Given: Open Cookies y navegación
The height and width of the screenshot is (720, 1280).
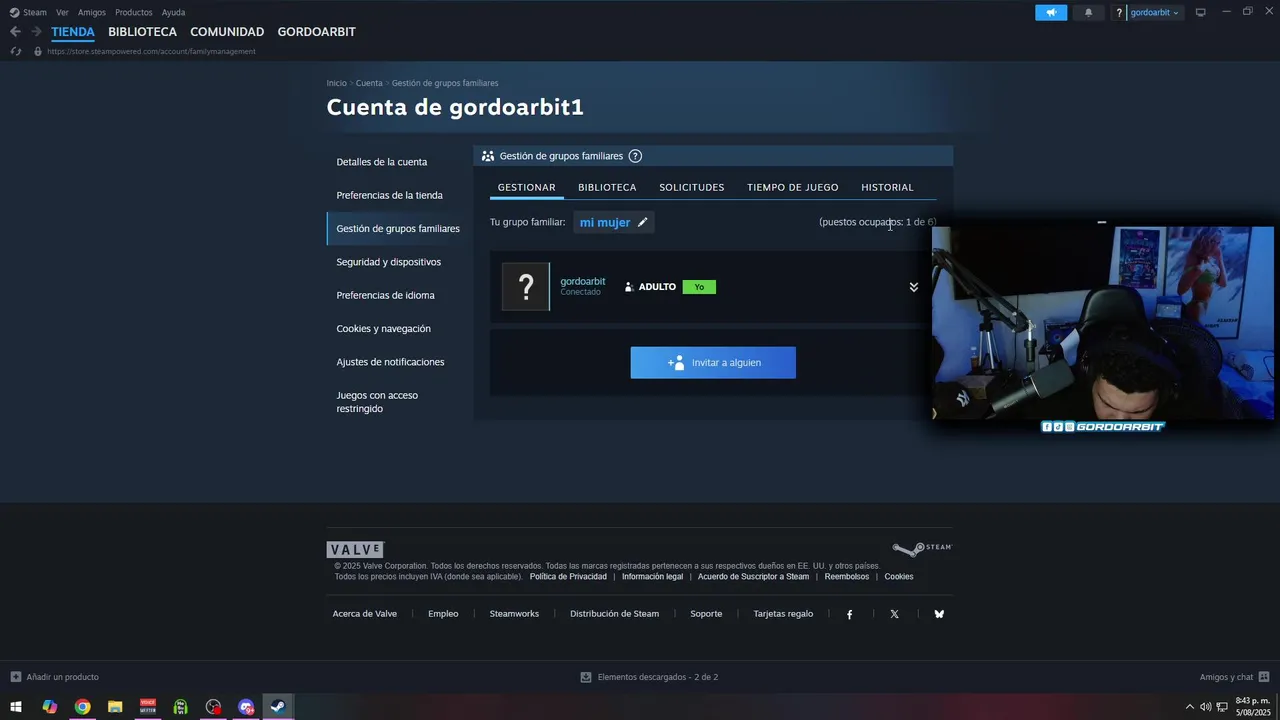Looking at the screenshot, I should [x=383, y=328].
